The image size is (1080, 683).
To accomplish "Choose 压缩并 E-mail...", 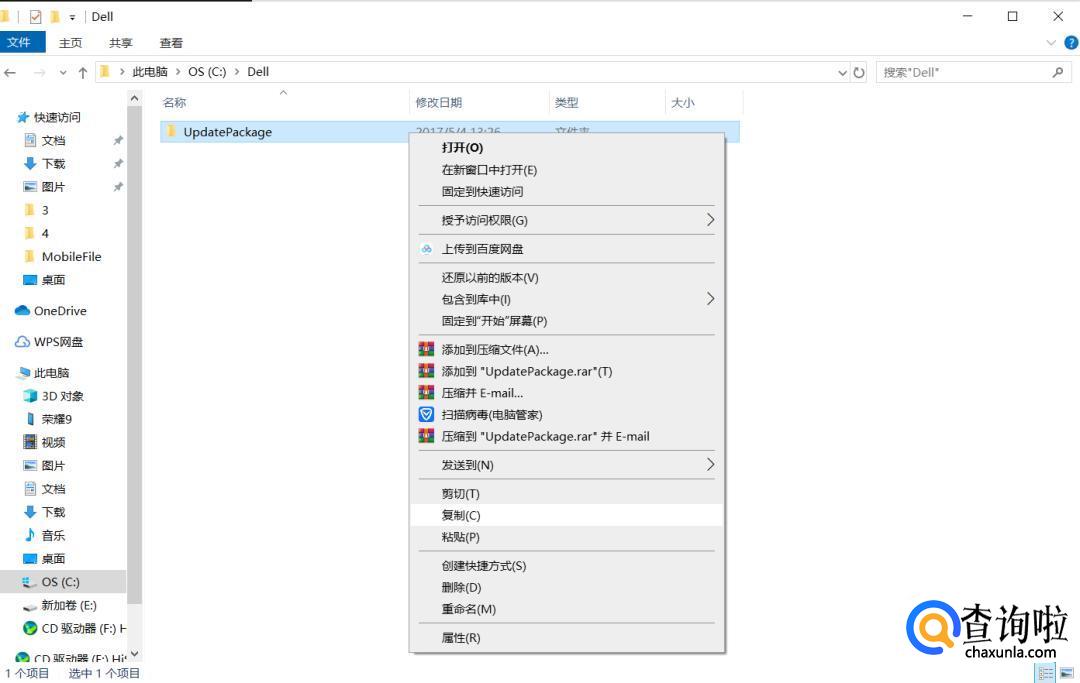I will point(567,393).
